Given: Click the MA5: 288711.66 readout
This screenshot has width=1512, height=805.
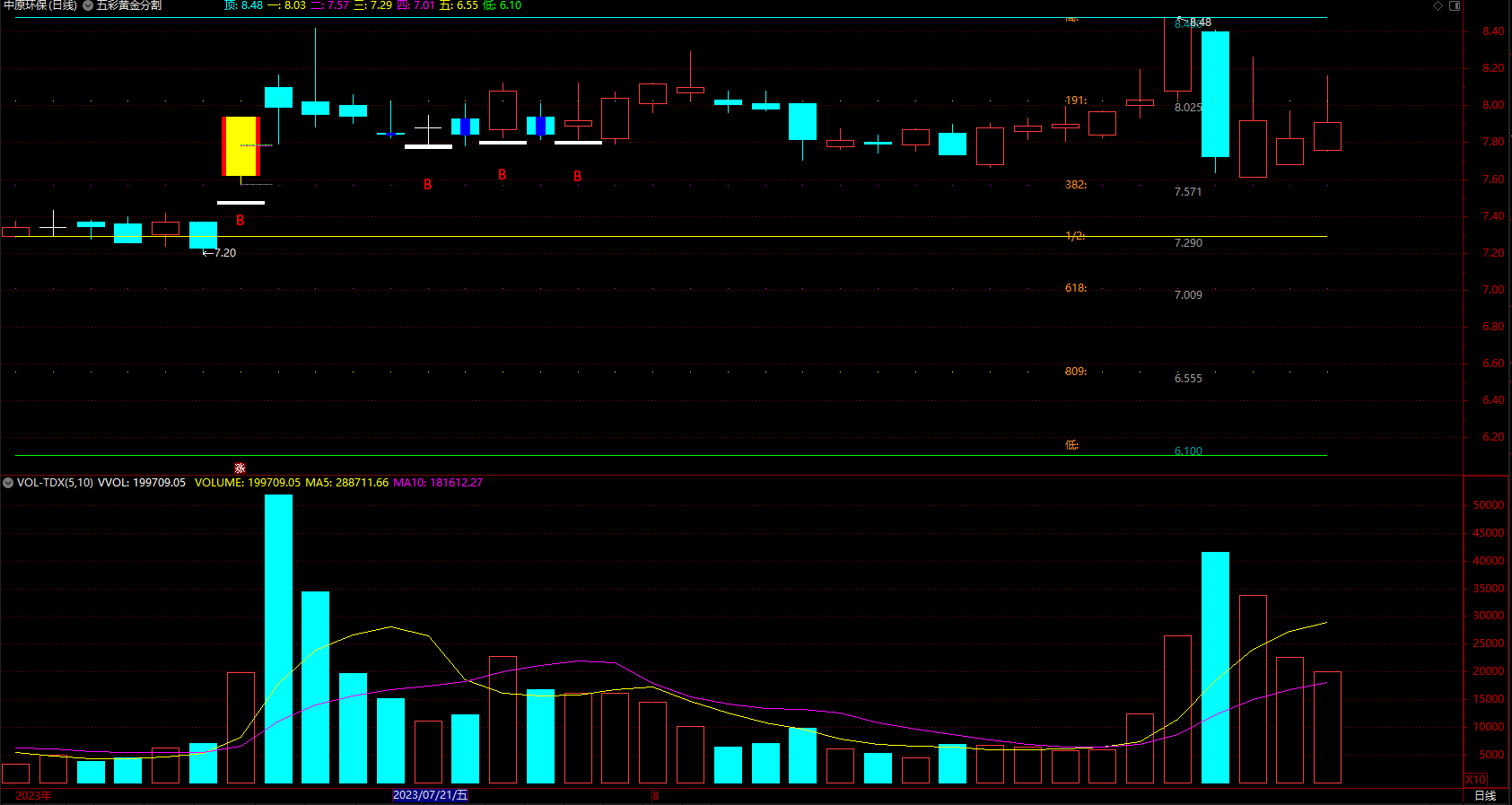Looking at the screenshot, I should tap(346, 483).
